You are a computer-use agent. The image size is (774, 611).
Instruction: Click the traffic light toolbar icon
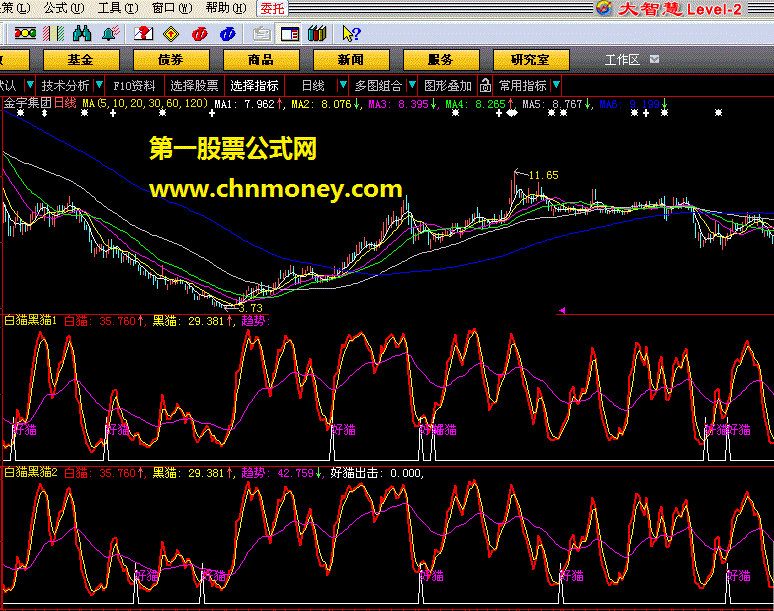25,34
